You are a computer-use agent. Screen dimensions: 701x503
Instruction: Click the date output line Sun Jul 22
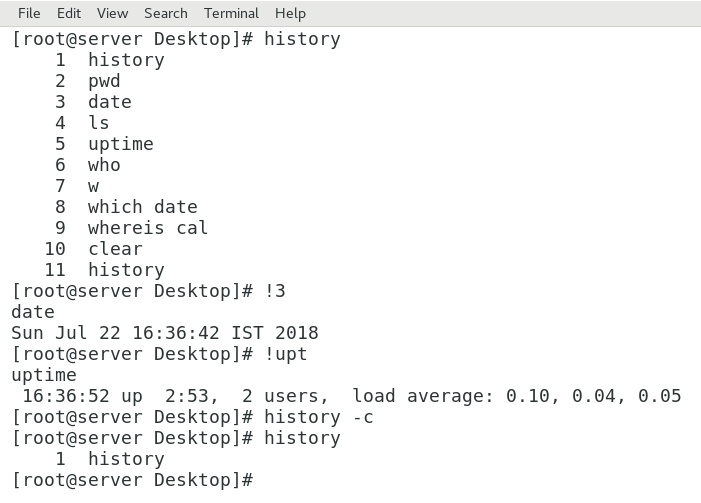pos(165,333)
